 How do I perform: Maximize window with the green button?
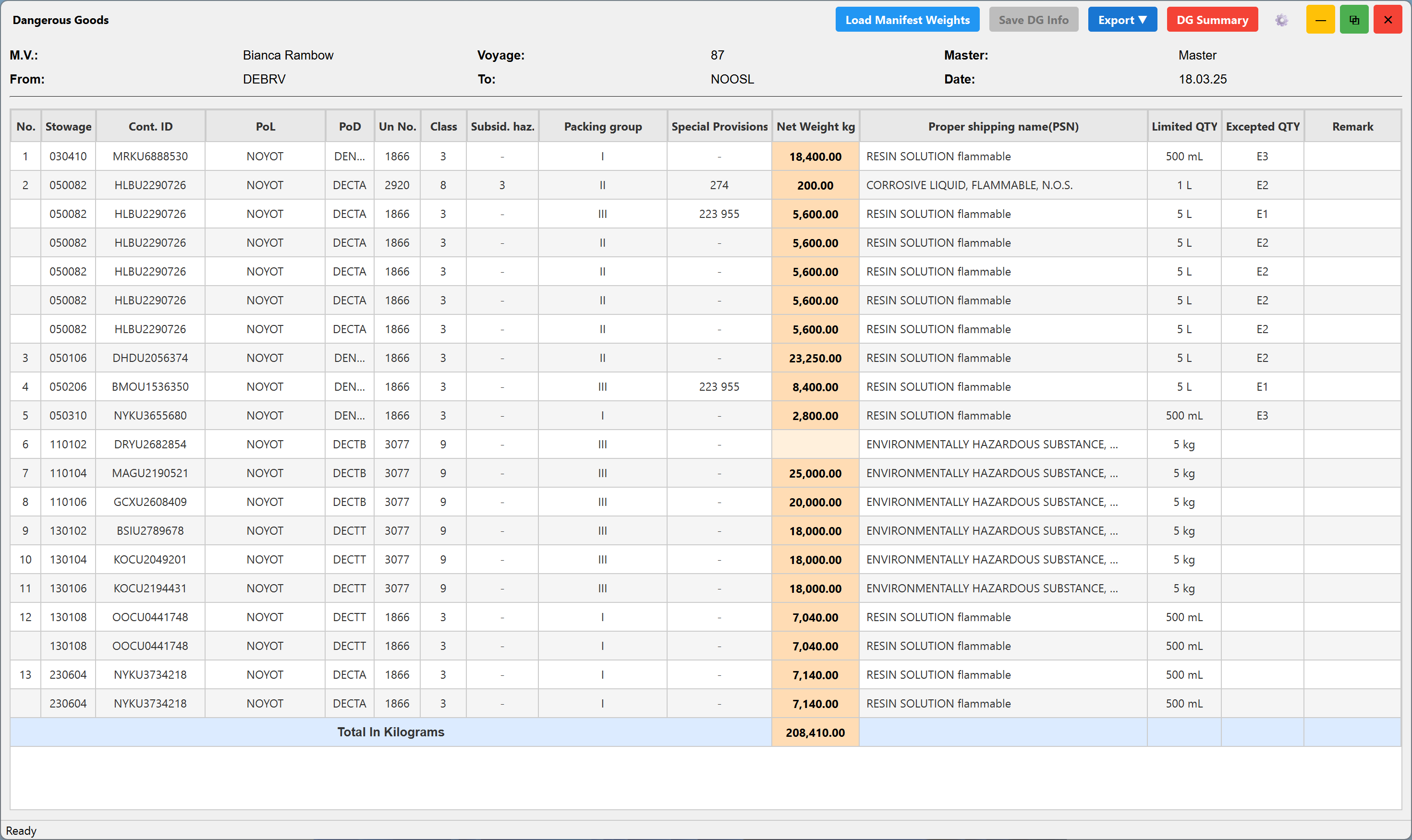[1354, 20]
